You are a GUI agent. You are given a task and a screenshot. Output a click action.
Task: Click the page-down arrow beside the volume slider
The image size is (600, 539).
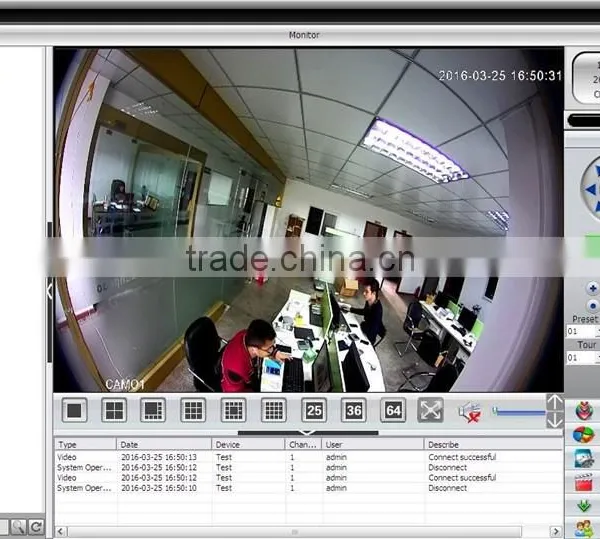coord(555,420)
